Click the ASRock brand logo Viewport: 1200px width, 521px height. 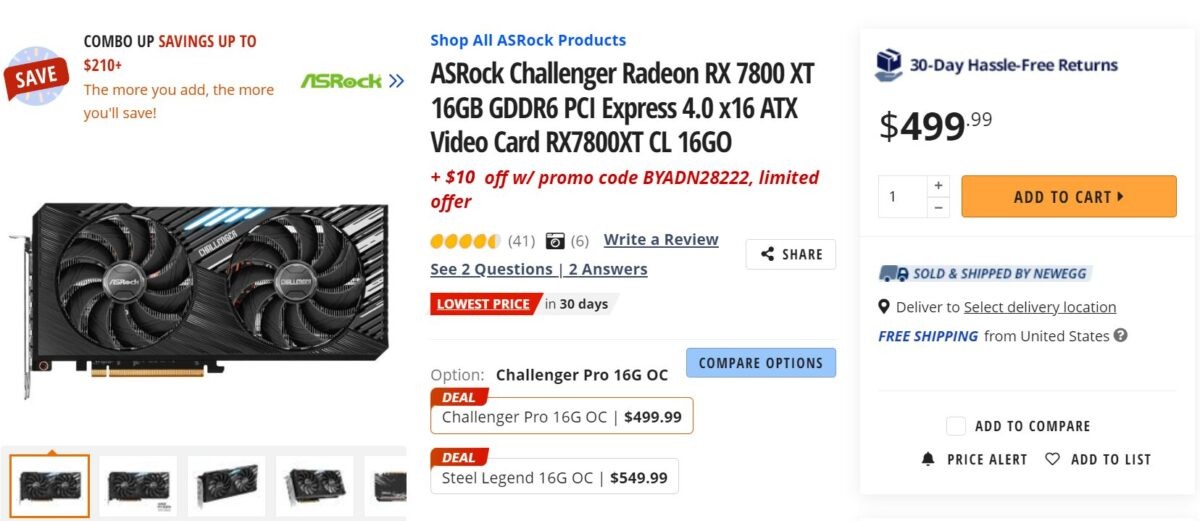click(342, 81)
